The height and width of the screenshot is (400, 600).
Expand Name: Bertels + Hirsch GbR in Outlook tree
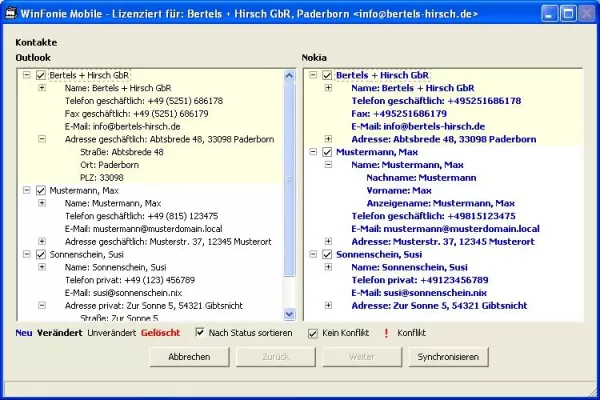coord(42,88)
